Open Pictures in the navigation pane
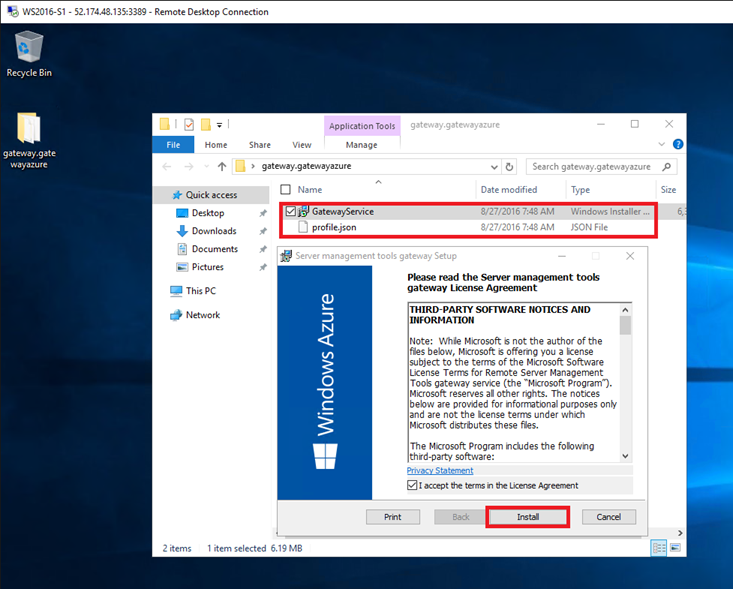The width and height of the screenshot is (733, 589). click(208, 267)
